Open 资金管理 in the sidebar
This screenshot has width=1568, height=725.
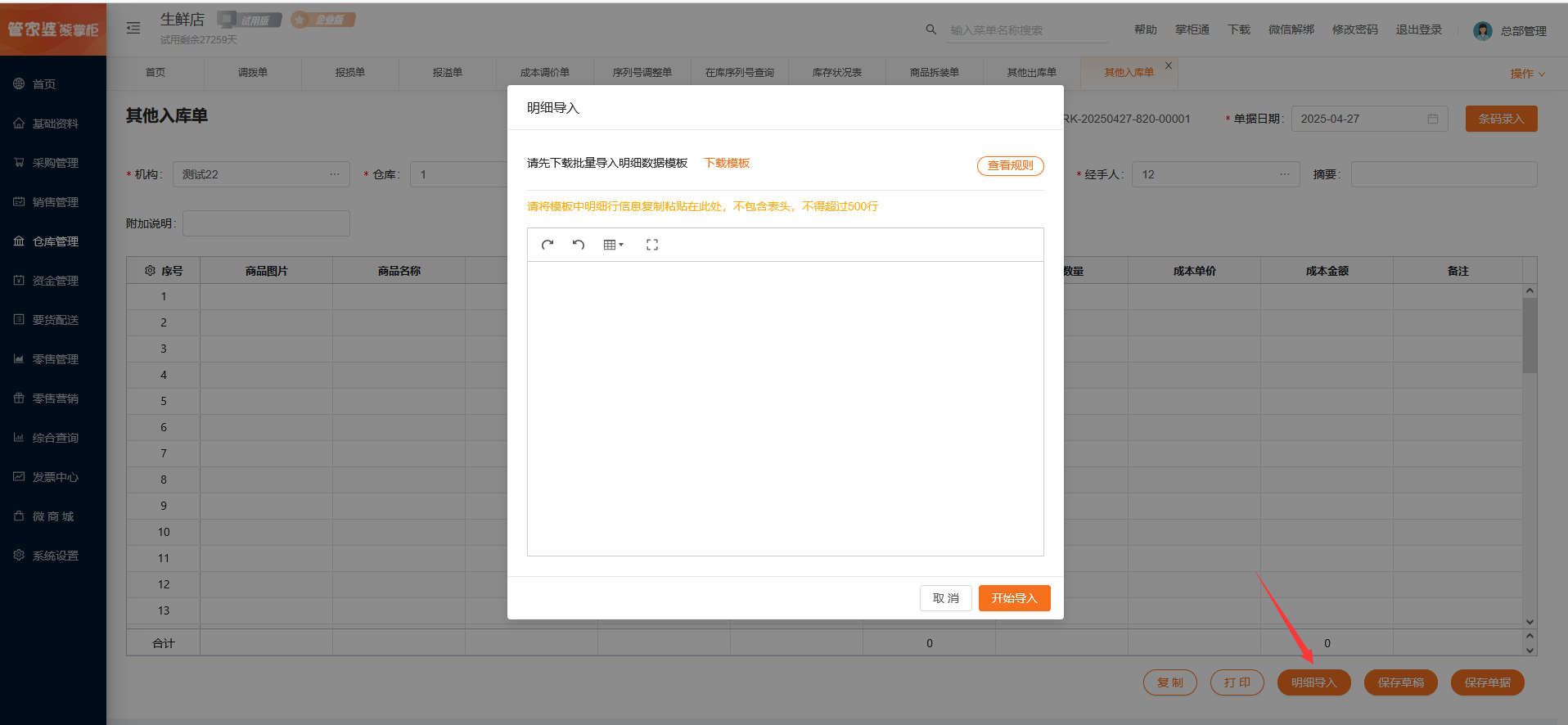click(x=53, y=281)
